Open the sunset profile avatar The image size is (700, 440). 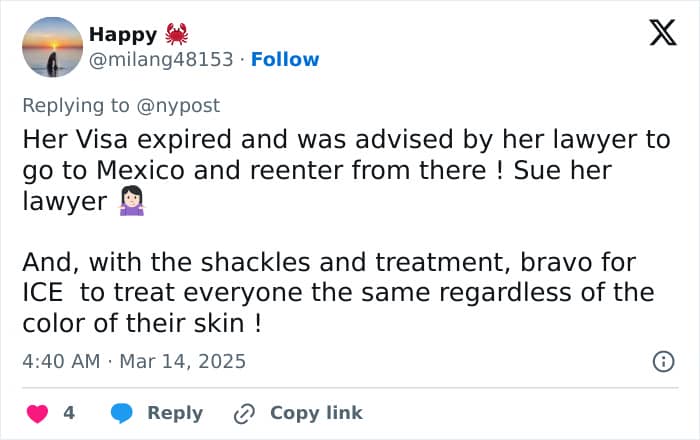(x=51, y=47)
